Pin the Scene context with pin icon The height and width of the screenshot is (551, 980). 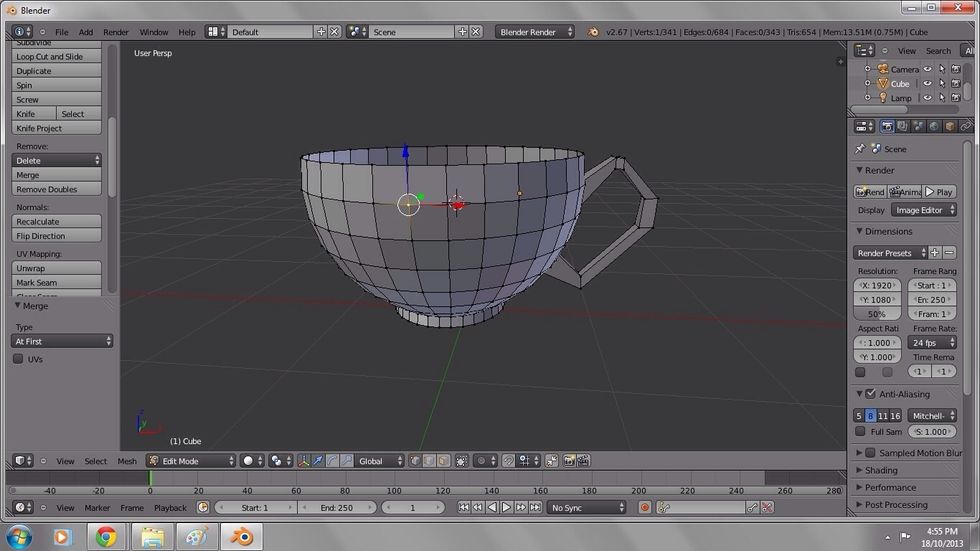[x=860, y=149]
